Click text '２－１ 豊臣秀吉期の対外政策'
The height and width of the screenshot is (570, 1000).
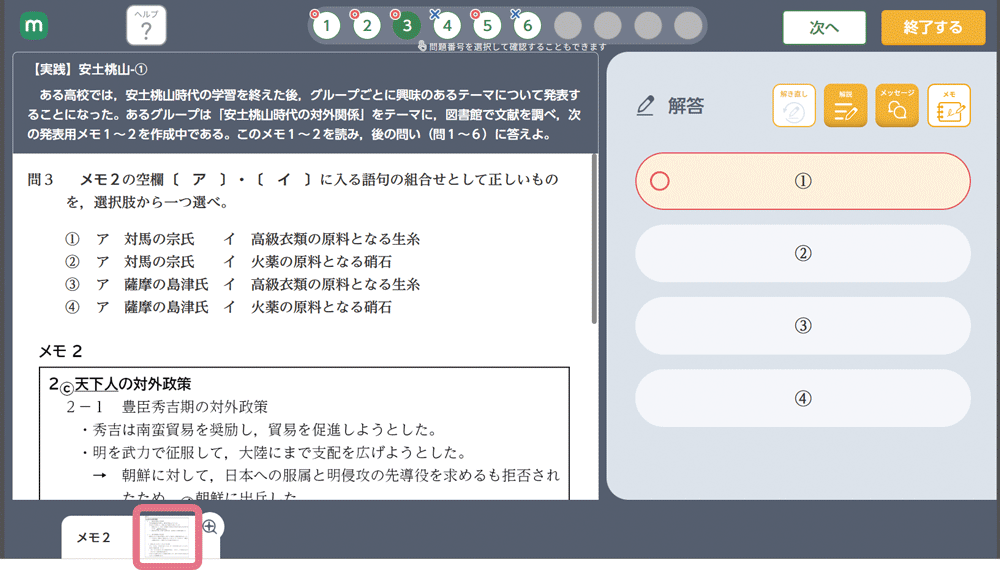tap(167, 407)
